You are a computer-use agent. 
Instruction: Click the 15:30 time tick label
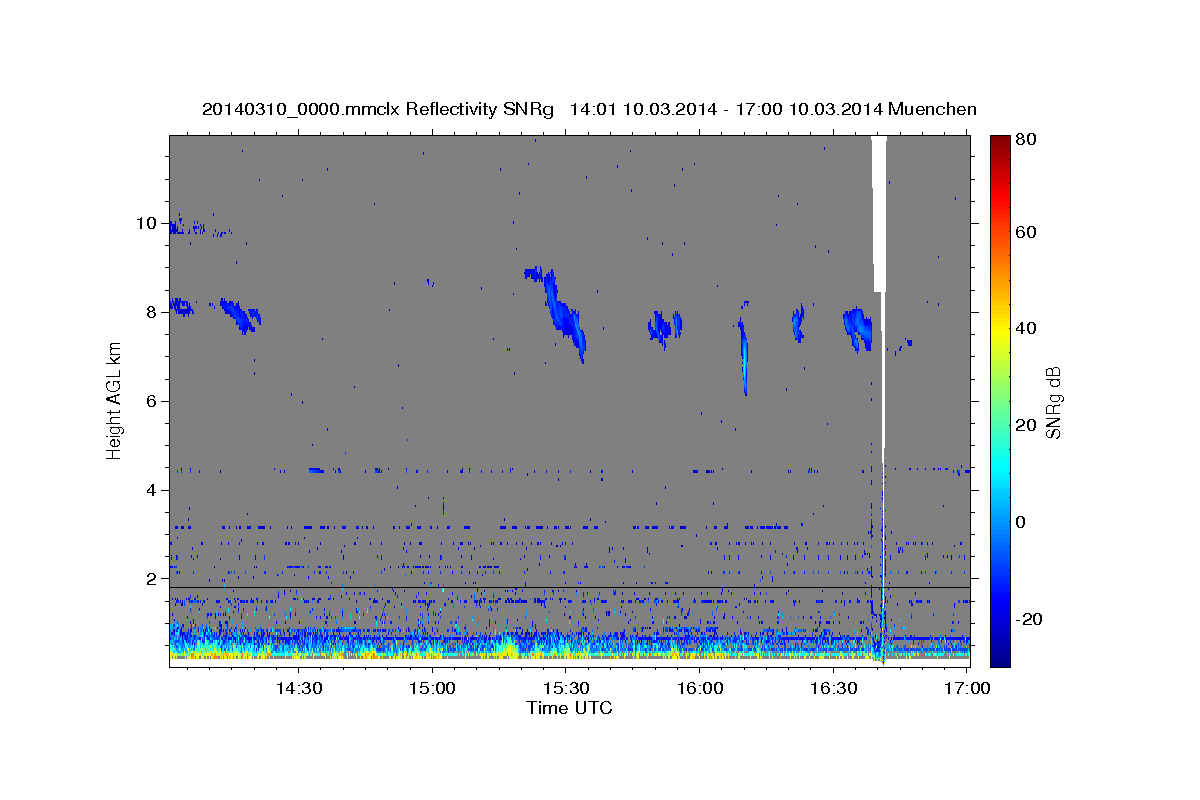coord(566,688)
